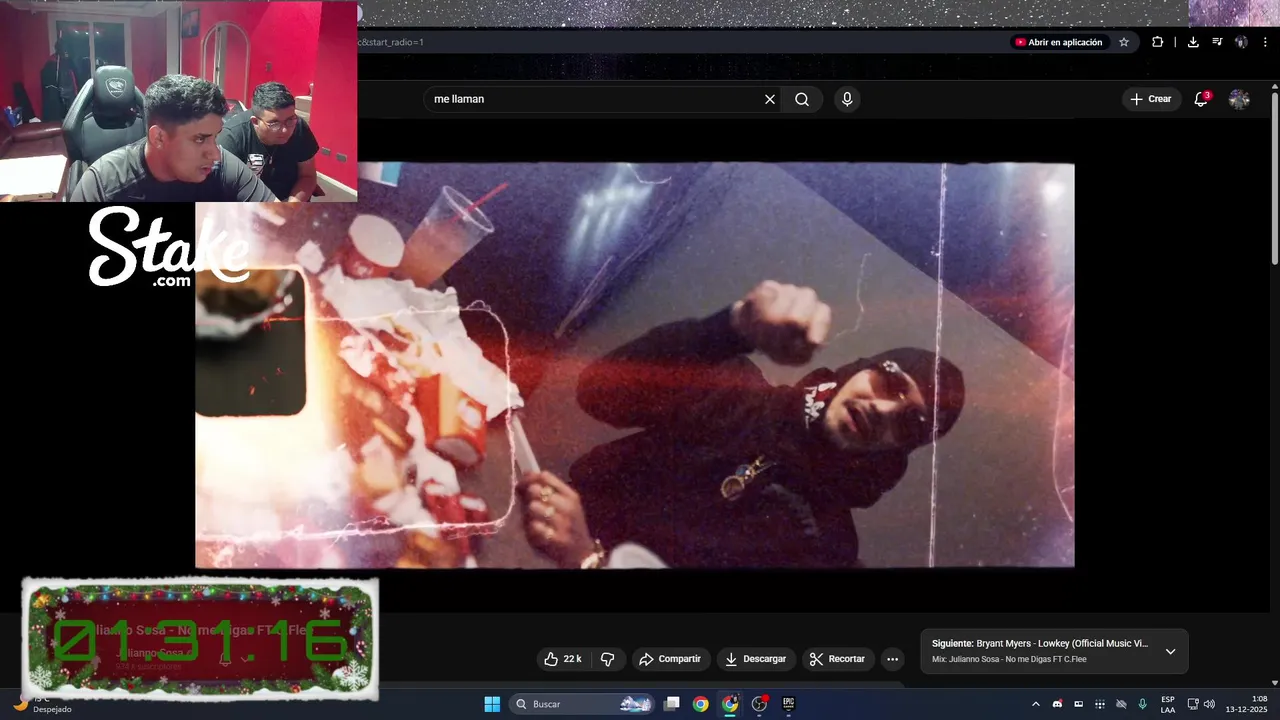This screenshot has width=1280, height=720.
Task: Open the OBS Studio taskbar icon
Action: (759, 704)
